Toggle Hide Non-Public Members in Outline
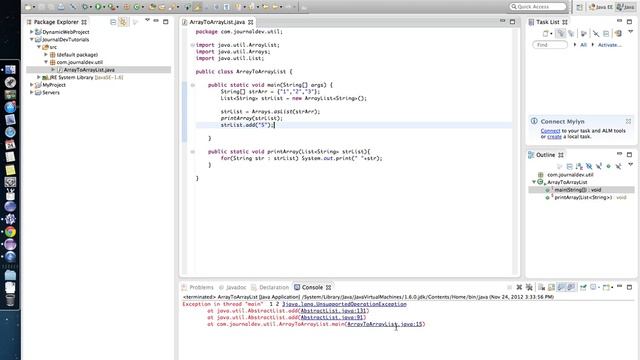 tap(609, 167)
